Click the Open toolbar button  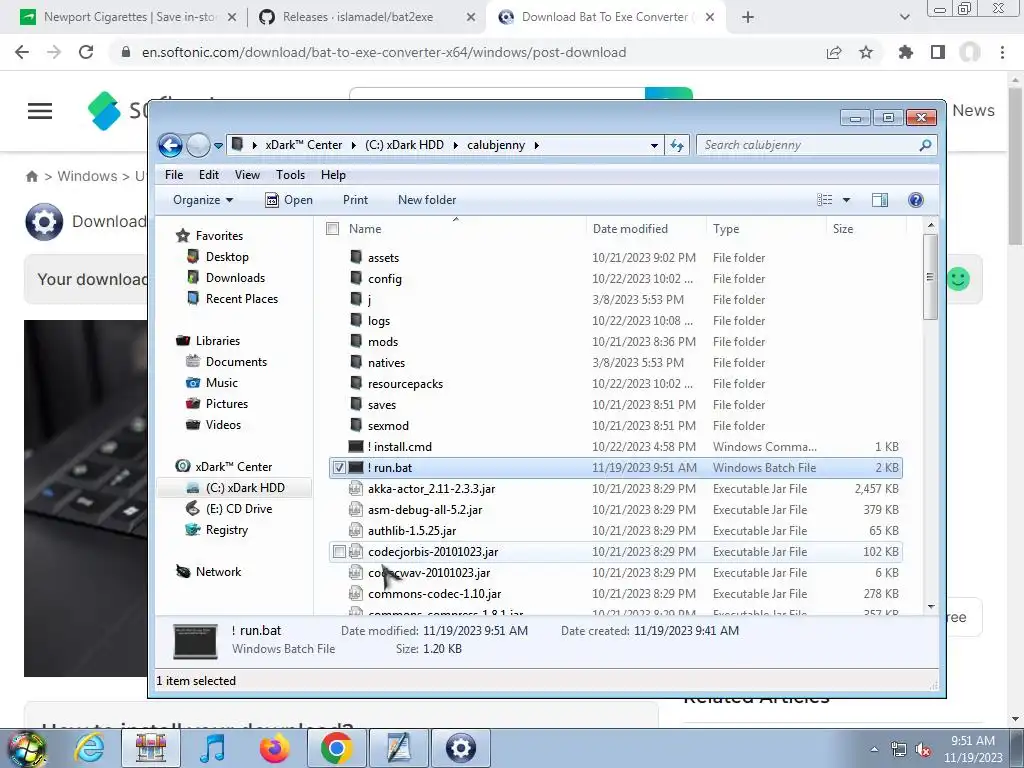point(289,200)
